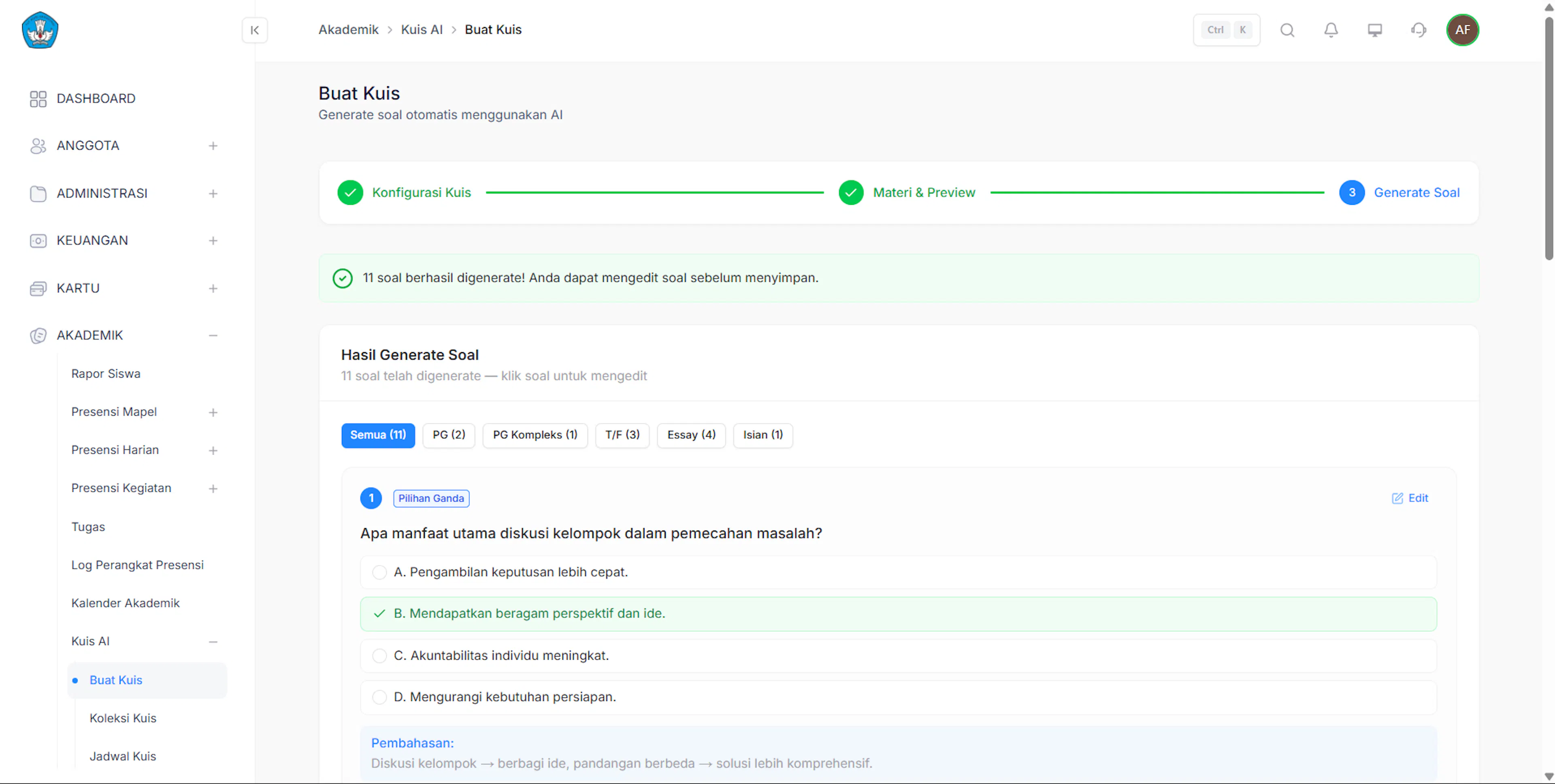Filter by PG (2) tab
Viewport: 1555px width, 784px height.
449,435
